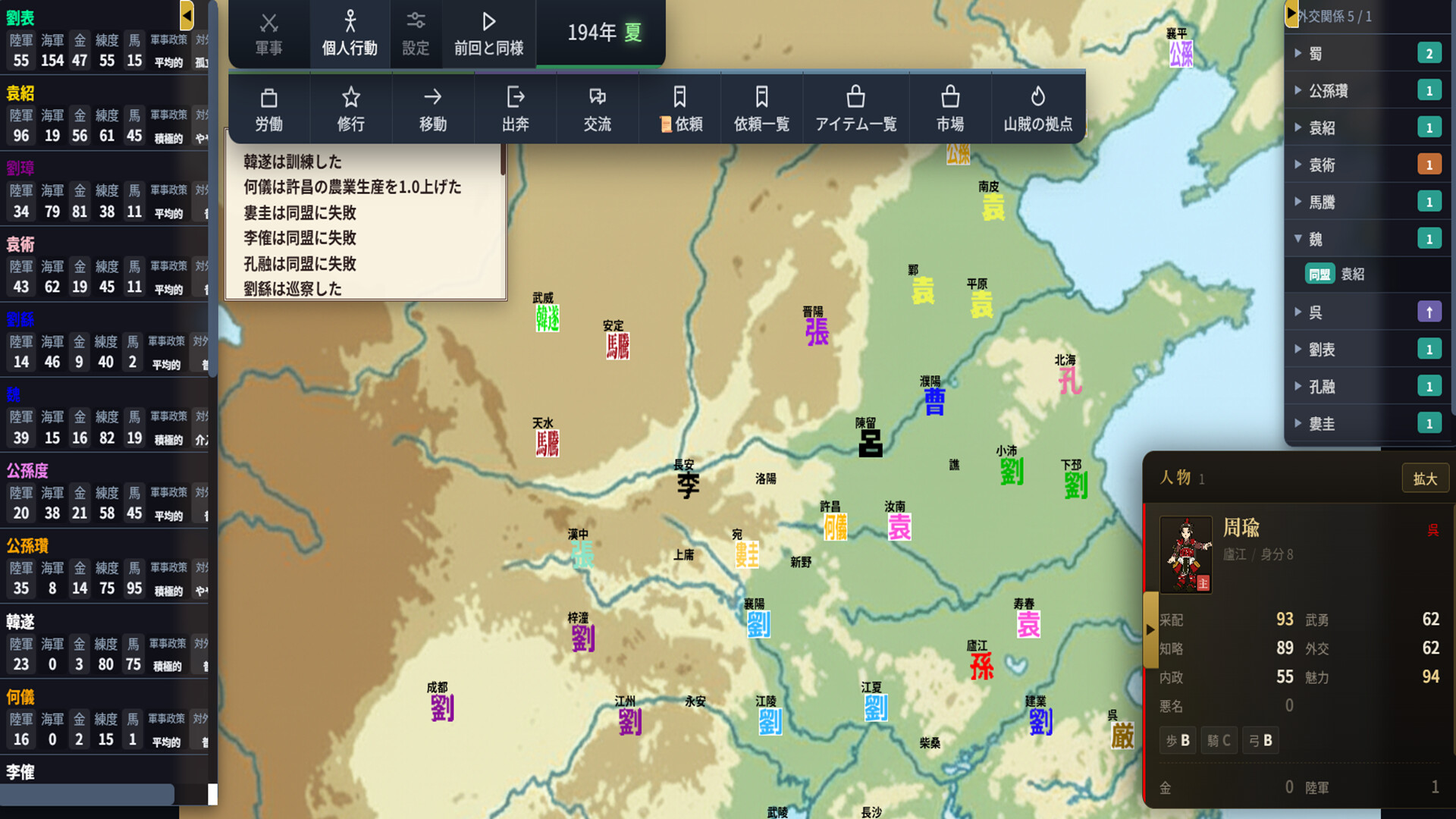Open the 設定 settings tab
1456x819 pixels.
coord(416,34)
